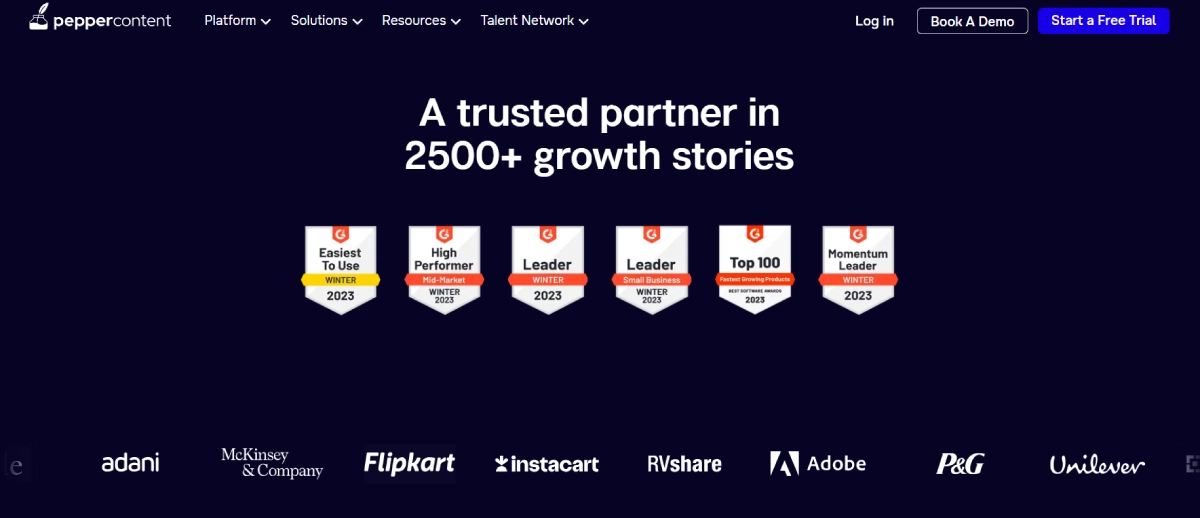Click the McKinsey & Company logo
The width and height of the screenshot is (1200, 518).
272,463
